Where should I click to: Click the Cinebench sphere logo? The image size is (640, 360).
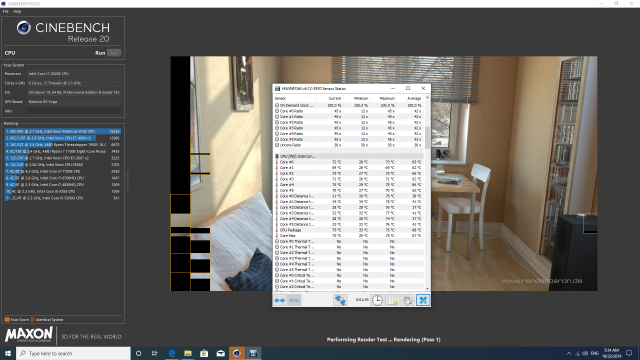pyautogui.click(x=24, y=28)
